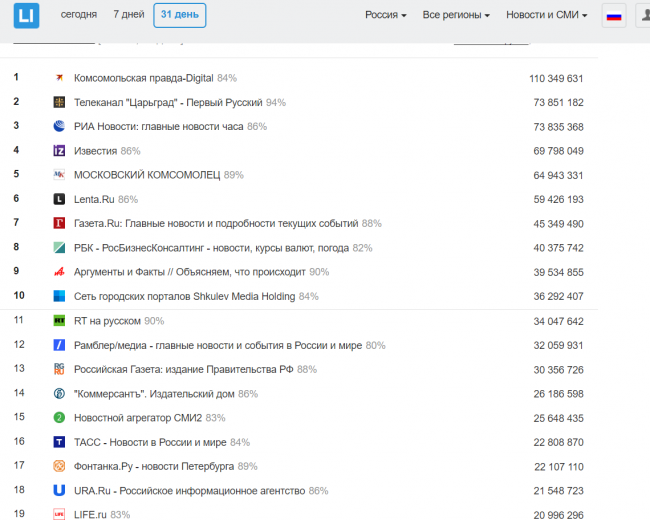Click the Rossiyskaya Gazeta RG icon
650x520 pixels.
click(59, 369)
